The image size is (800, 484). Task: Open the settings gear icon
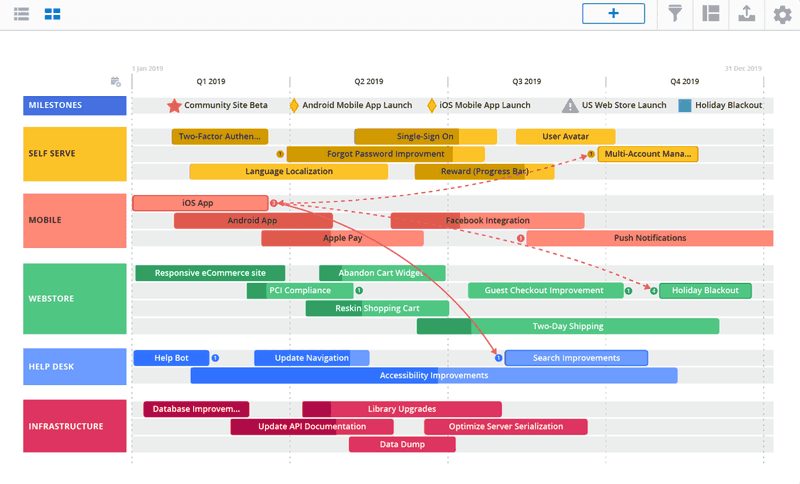(782, 14)
